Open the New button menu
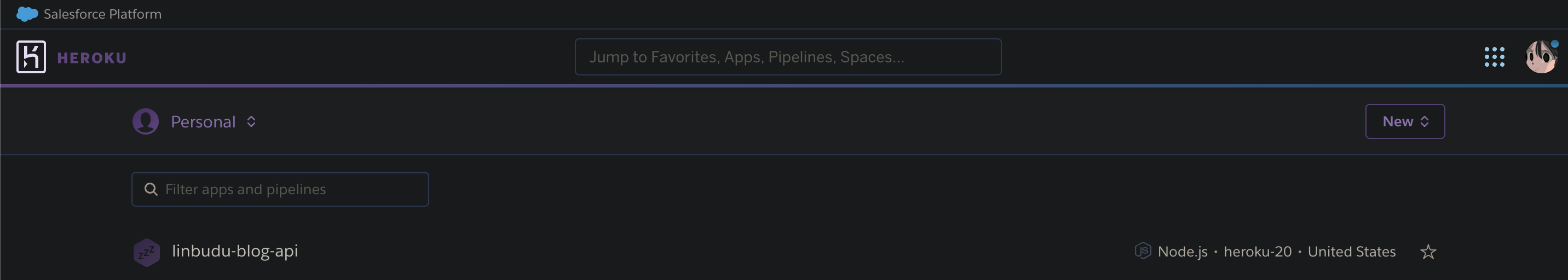 pyautogui.click(x=1404, y=121)
